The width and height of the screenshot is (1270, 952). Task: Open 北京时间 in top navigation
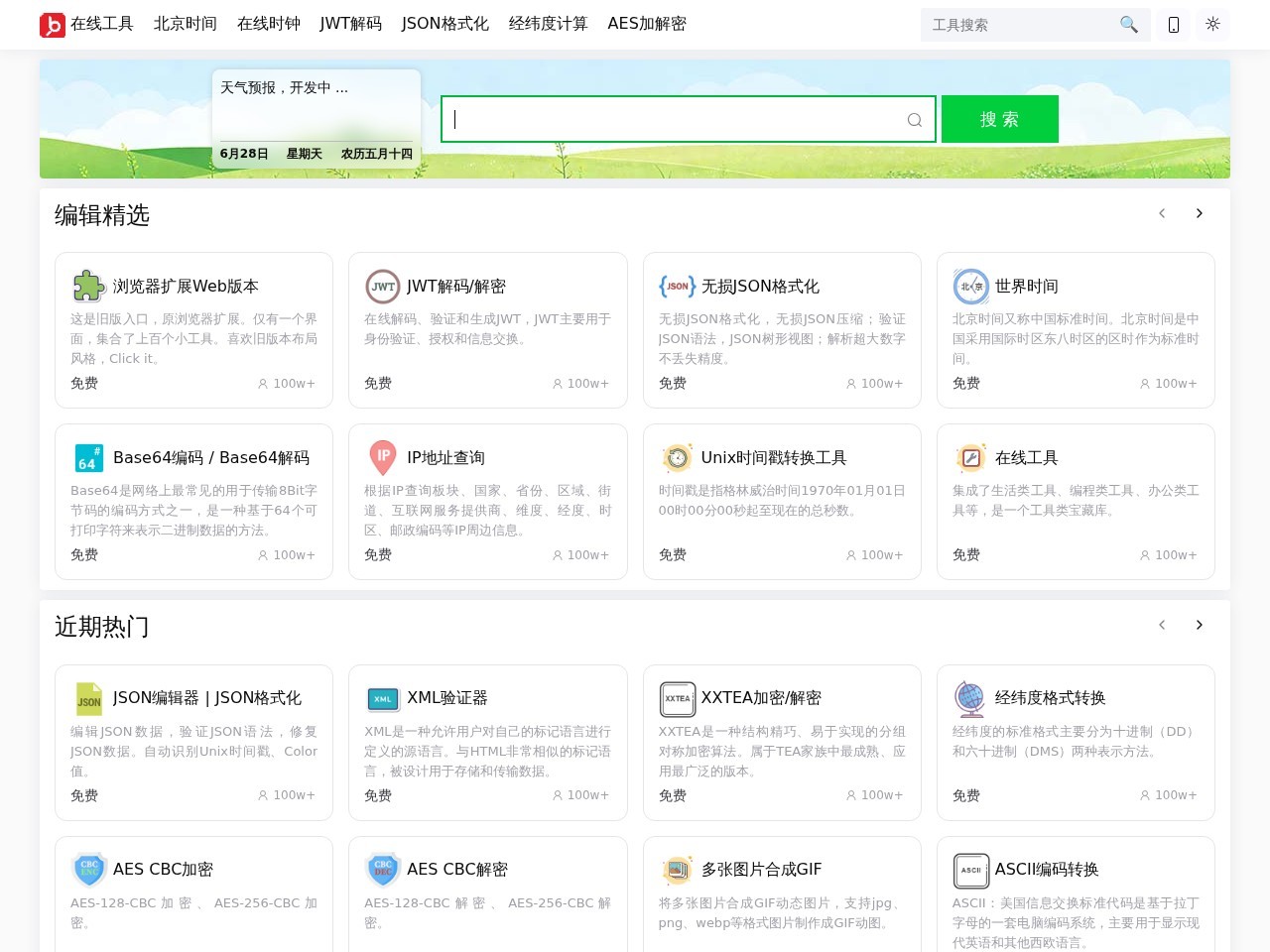click(186, 24)
